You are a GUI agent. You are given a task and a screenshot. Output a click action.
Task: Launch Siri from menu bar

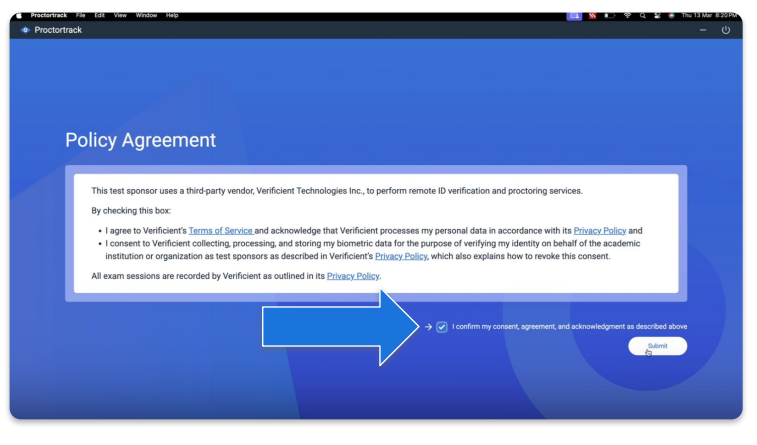click(671, 15)
